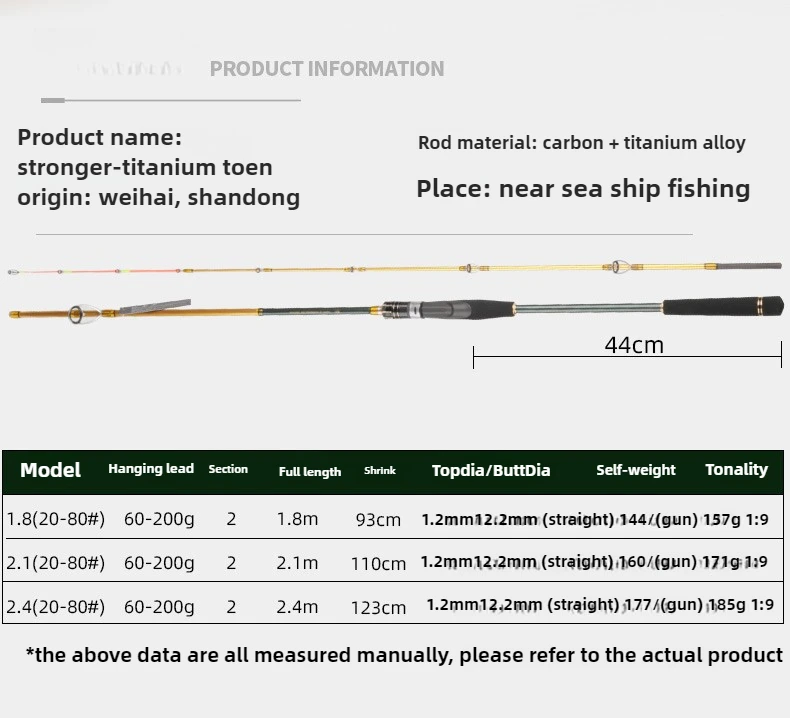Click the 'origin: weihai, shandong' line
Viewport: 790px width, 718px height.
[158, 197]
